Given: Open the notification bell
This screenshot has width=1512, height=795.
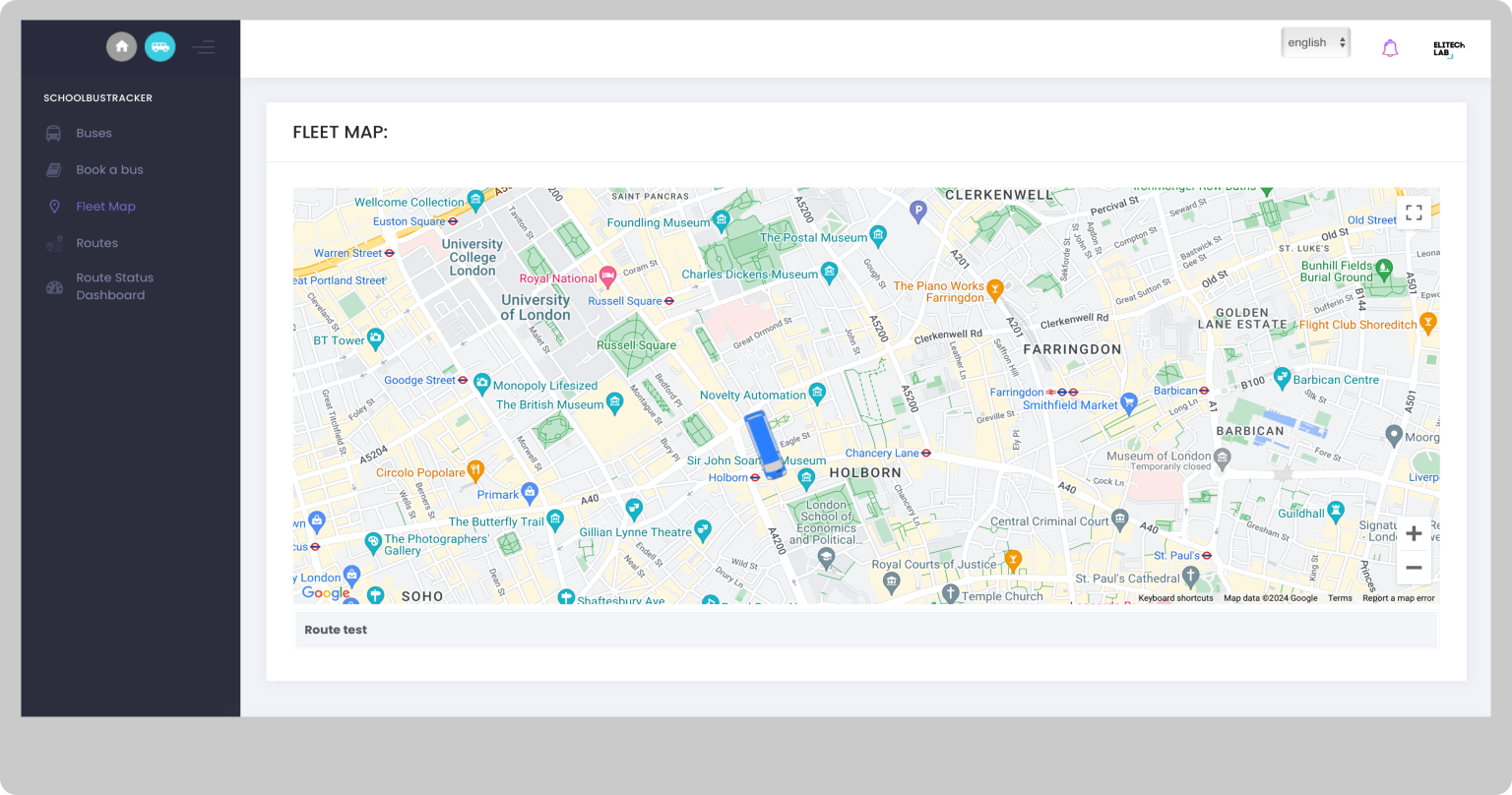Looking at the screenshot, I should [x=1390, y=47].
